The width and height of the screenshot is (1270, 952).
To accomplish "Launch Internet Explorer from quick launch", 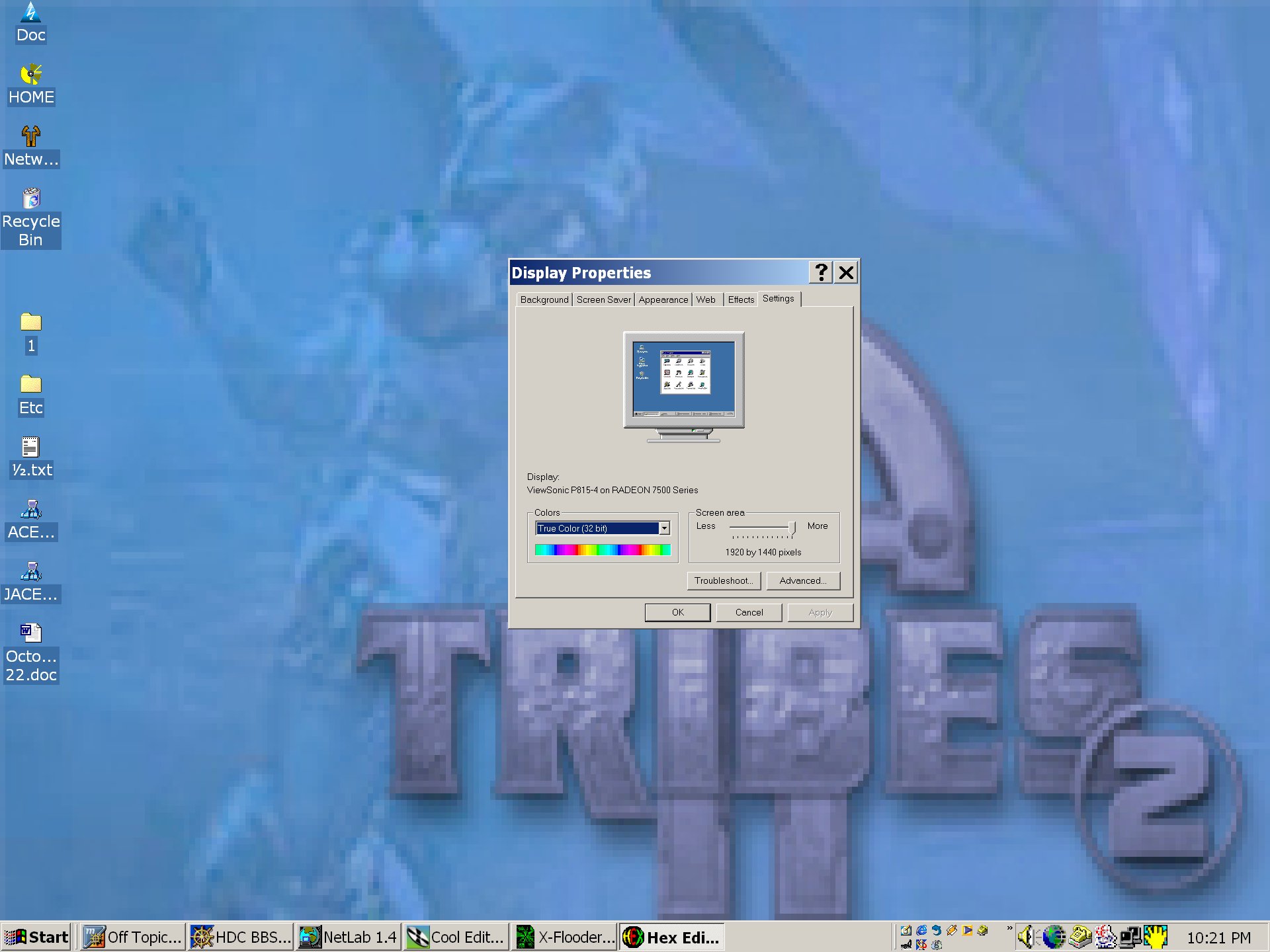I will coord(921,930).
